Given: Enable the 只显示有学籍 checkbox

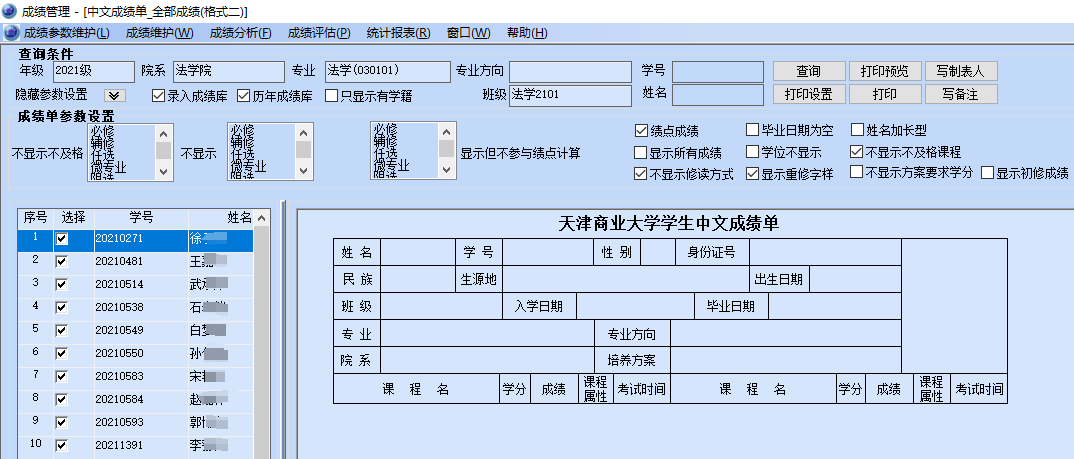Looking at the screenshot, I should (331, 96).
